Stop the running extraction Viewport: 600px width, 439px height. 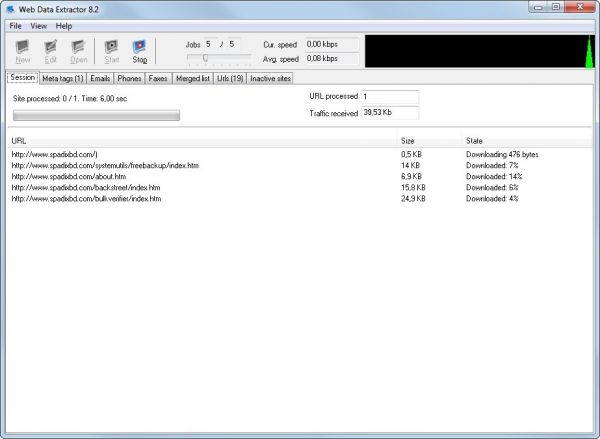click(x=140, y=51)
